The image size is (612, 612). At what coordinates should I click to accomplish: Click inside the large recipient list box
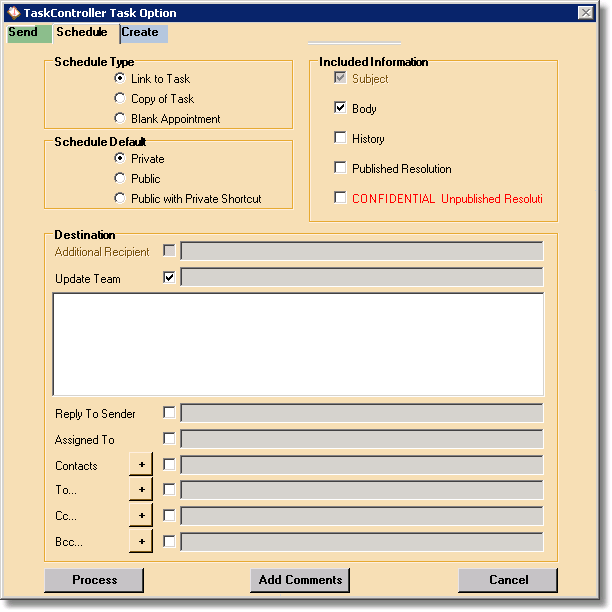298,344
